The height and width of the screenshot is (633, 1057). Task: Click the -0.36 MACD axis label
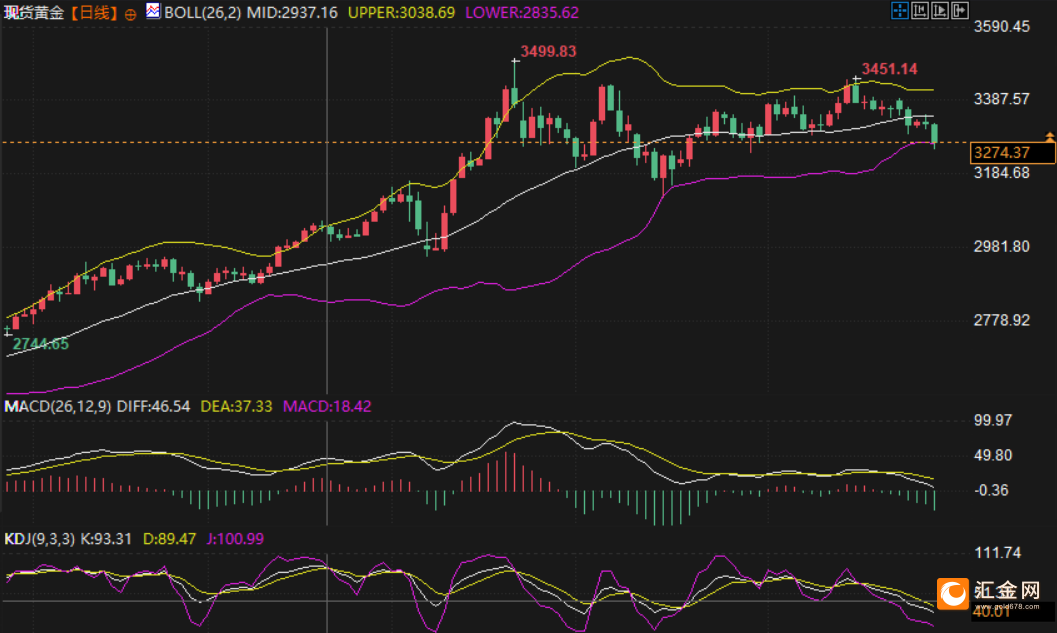point(992,491)
